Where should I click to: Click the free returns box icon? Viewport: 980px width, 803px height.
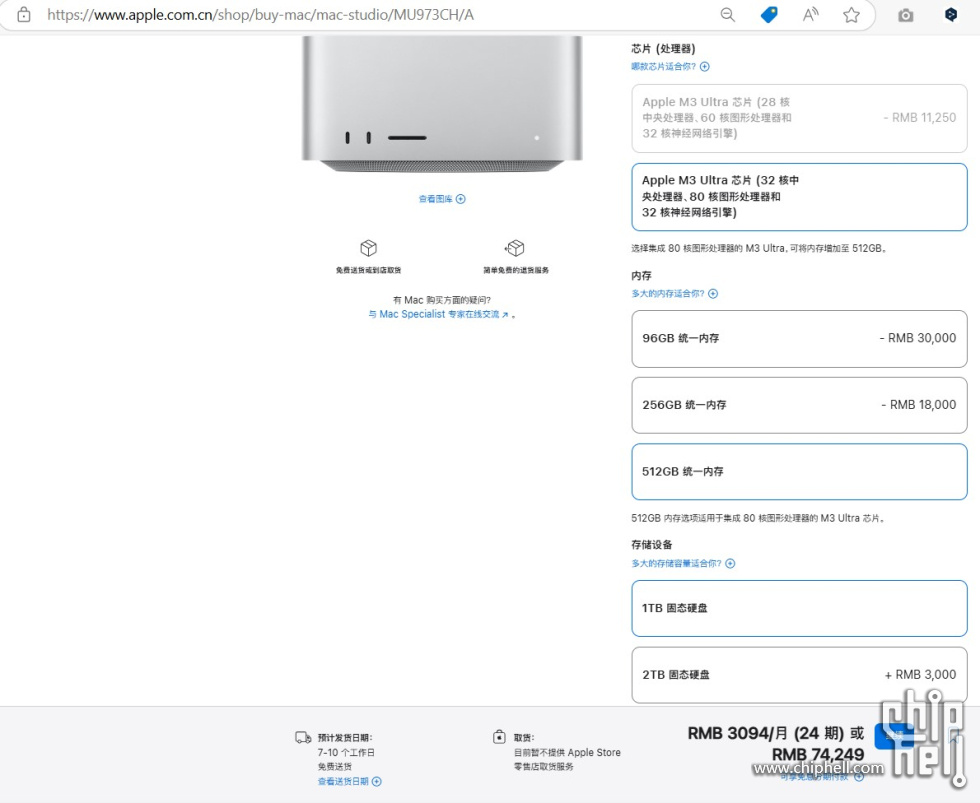515,248
